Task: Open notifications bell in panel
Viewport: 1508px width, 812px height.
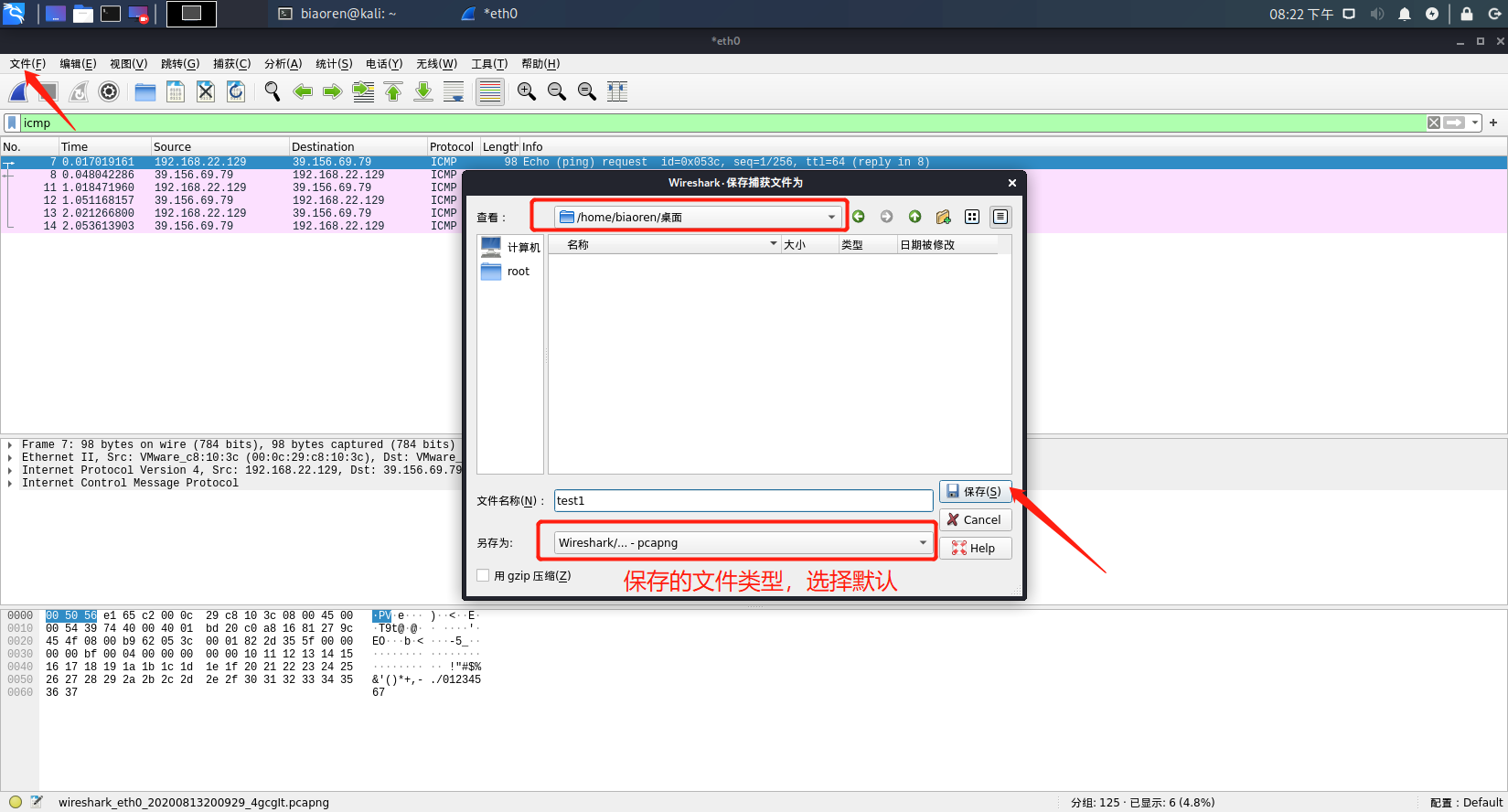Action: point(1405,14)
